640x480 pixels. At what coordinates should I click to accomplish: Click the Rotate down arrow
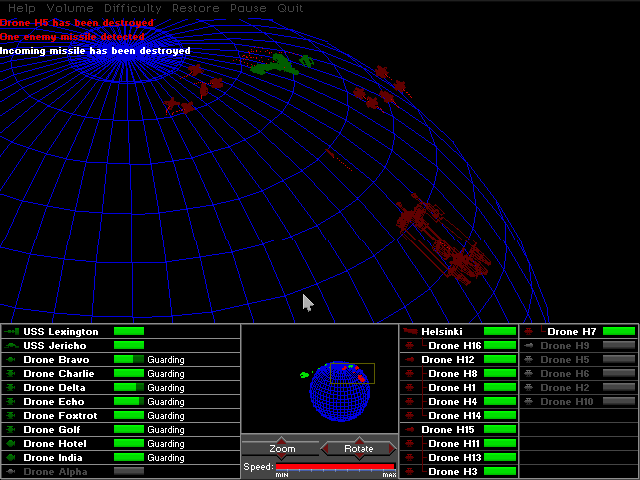pos(359,457)
